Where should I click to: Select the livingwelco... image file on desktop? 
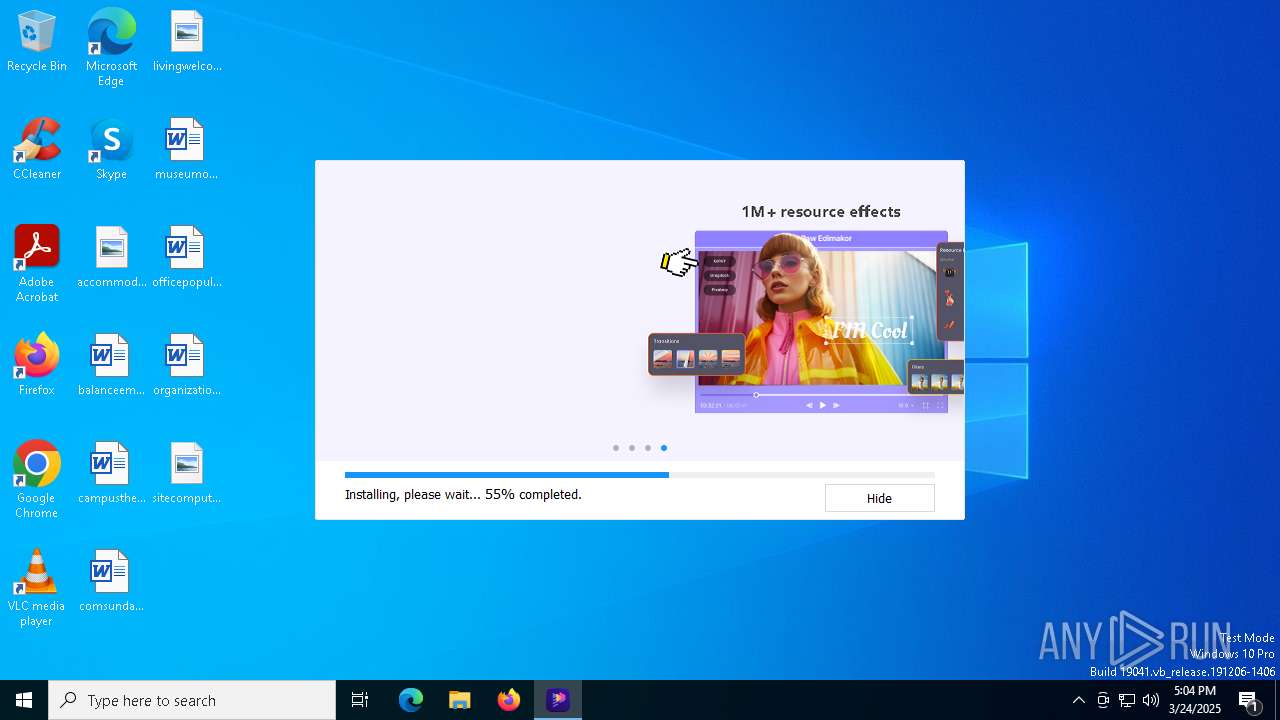(187, 42)
